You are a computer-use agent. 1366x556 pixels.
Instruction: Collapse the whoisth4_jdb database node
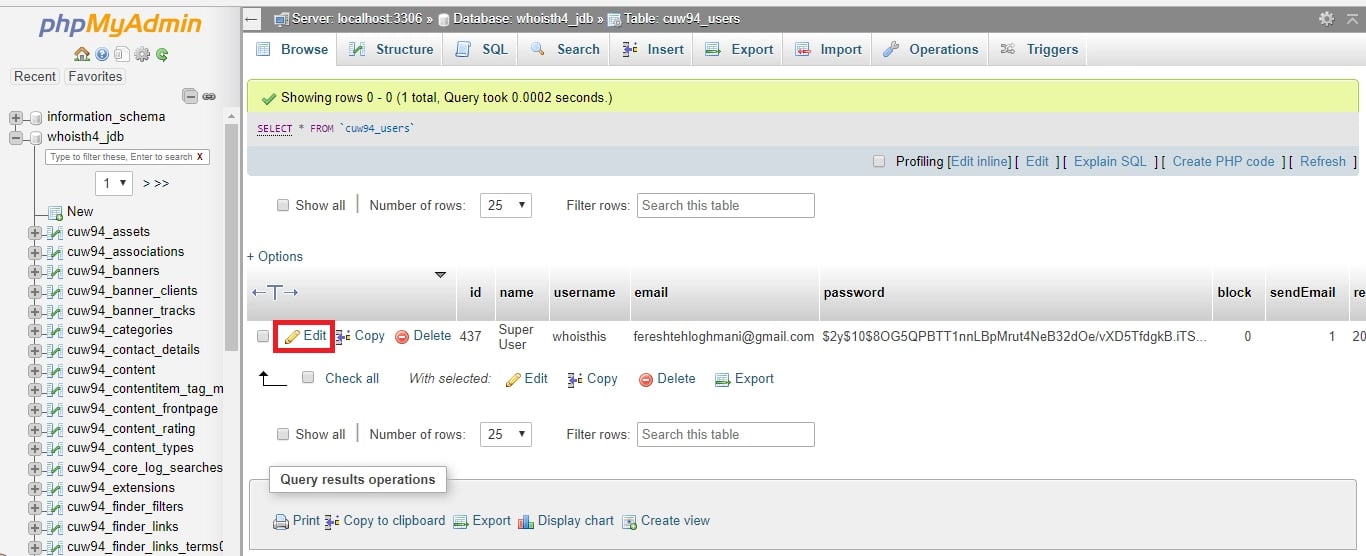point(16,137)
